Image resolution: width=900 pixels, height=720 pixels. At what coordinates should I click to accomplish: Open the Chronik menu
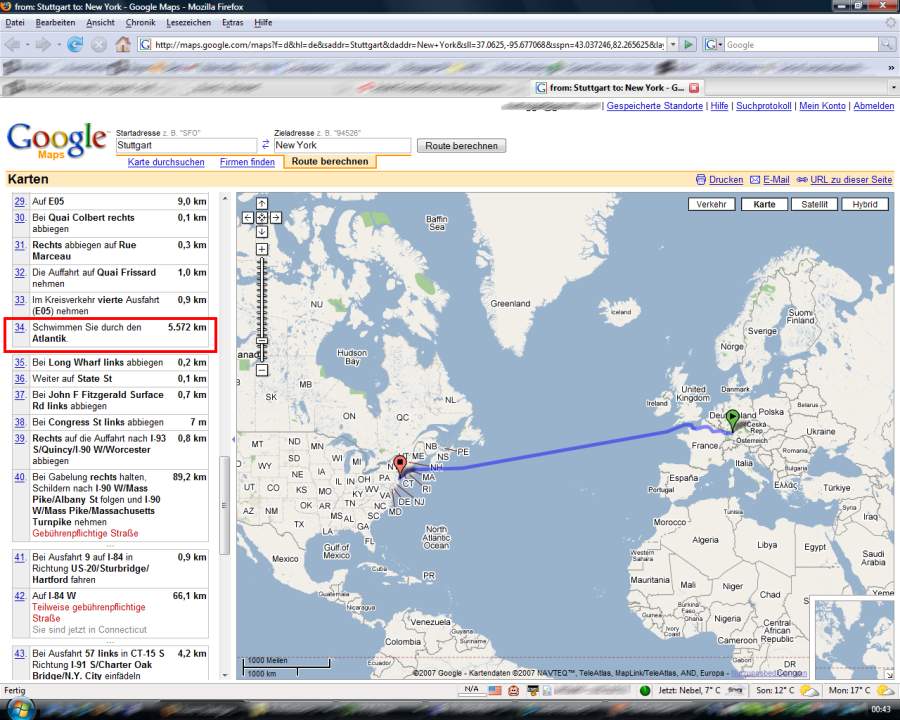pos(141,23)
